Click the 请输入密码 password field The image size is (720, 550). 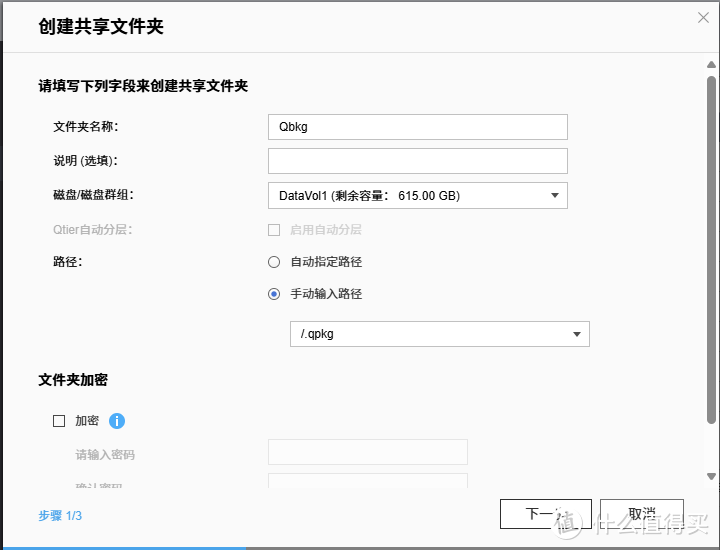[x=367, y=453]
